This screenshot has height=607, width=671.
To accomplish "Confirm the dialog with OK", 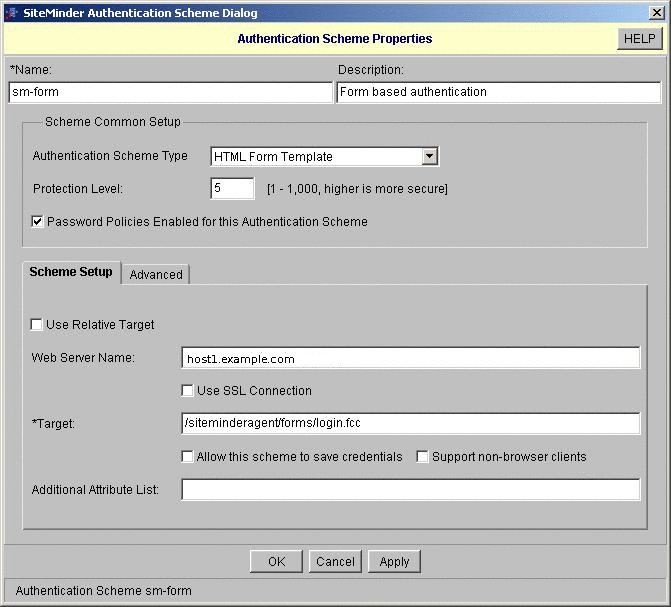I will point(276,562).
